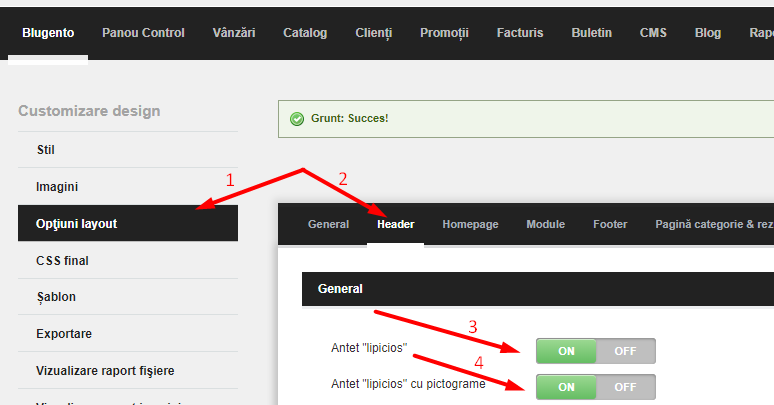Open the Facturis menu
This screenshot has width=774, height=405.
[520, 33]
